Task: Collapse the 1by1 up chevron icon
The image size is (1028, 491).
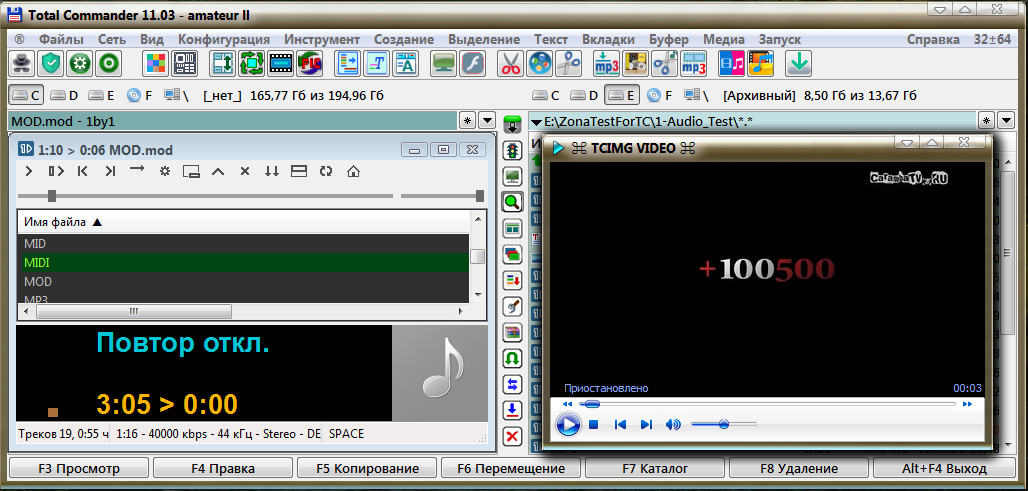Action: [218, 171]
